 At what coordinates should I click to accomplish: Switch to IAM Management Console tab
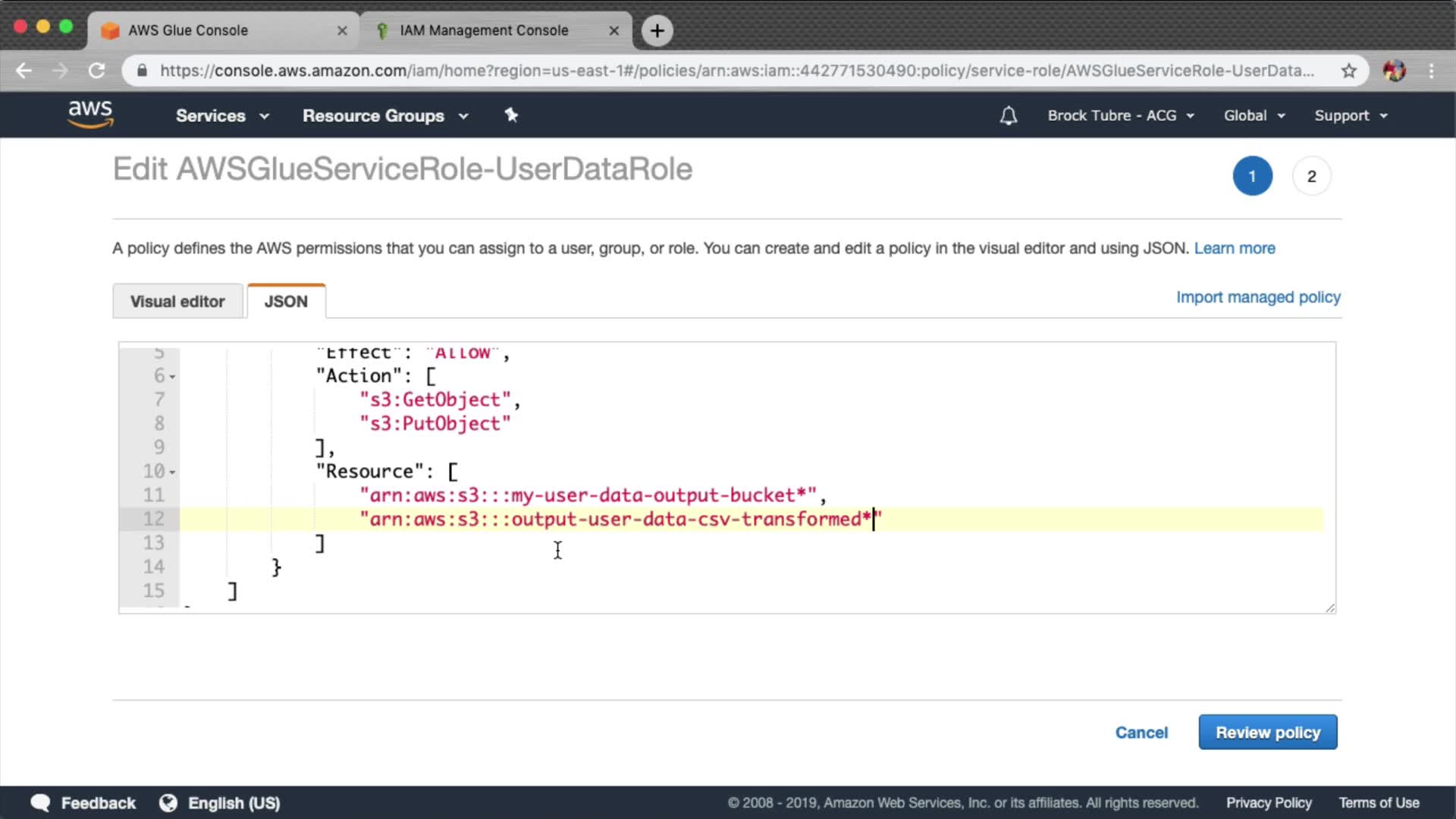click(484, 30)
